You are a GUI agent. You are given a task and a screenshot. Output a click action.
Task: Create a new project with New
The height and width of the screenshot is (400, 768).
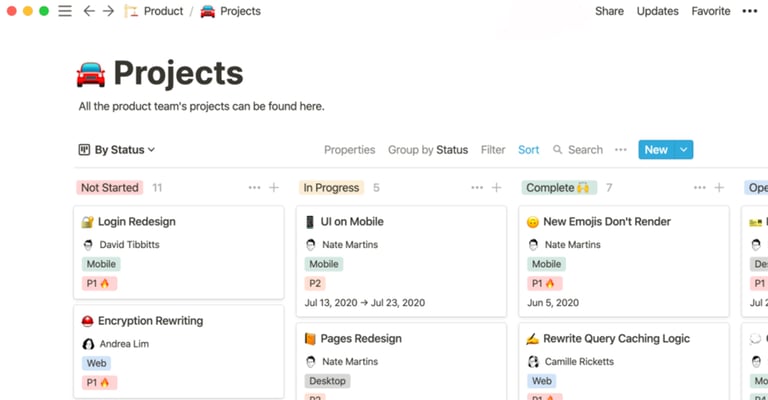(655, 150)
